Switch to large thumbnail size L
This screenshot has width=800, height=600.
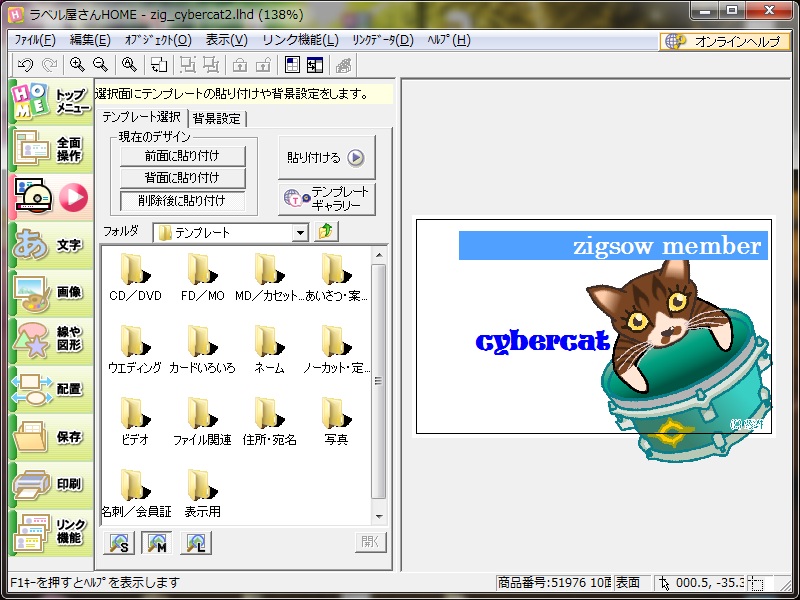(x=195, y=543)
